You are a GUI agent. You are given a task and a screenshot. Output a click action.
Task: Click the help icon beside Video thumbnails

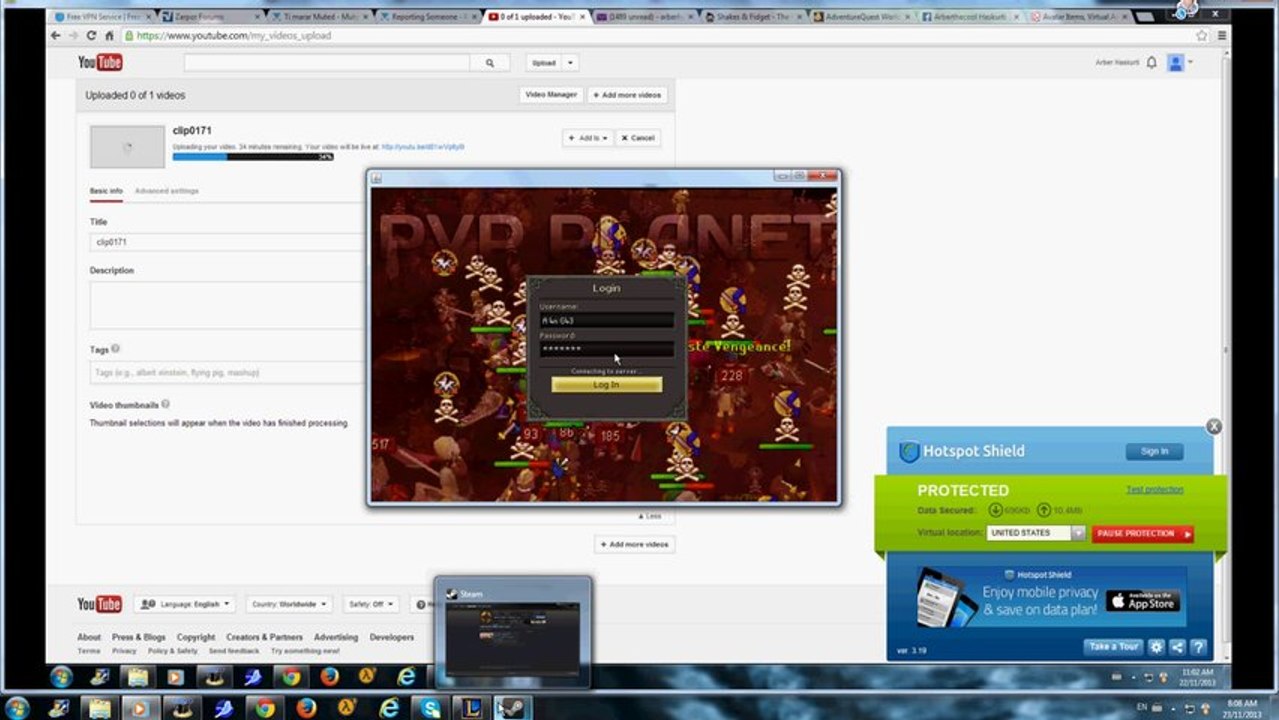165,404
